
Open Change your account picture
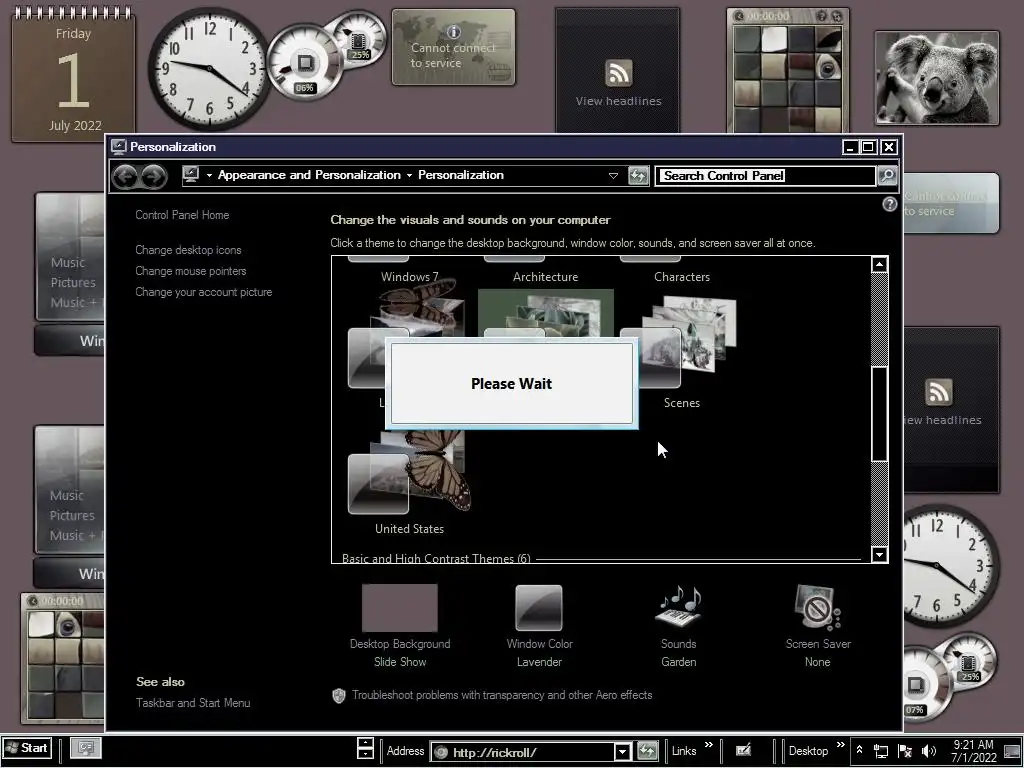point(204,292)
